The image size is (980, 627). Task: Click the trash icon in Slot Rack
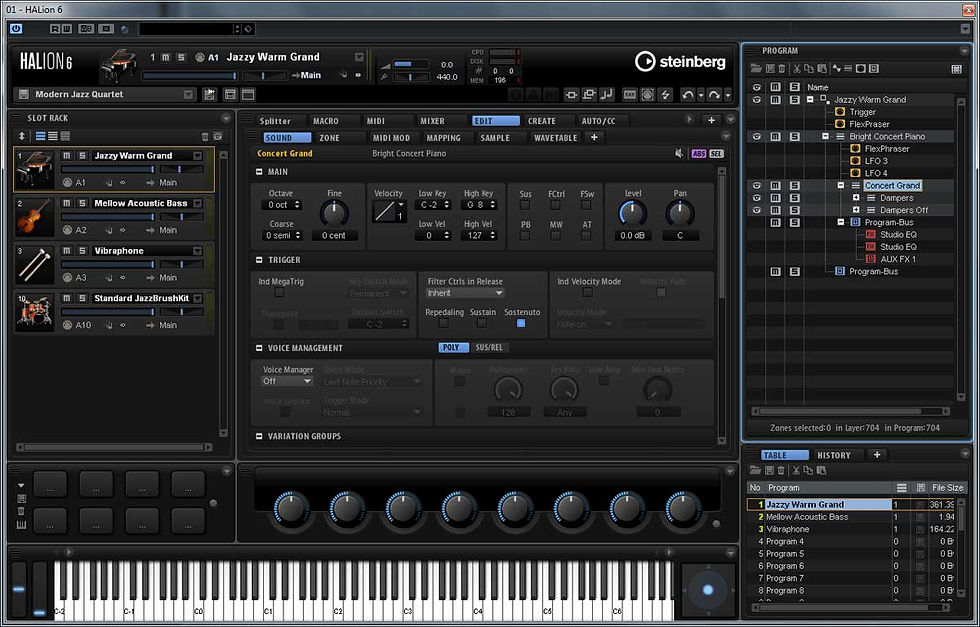coord(204,136)
